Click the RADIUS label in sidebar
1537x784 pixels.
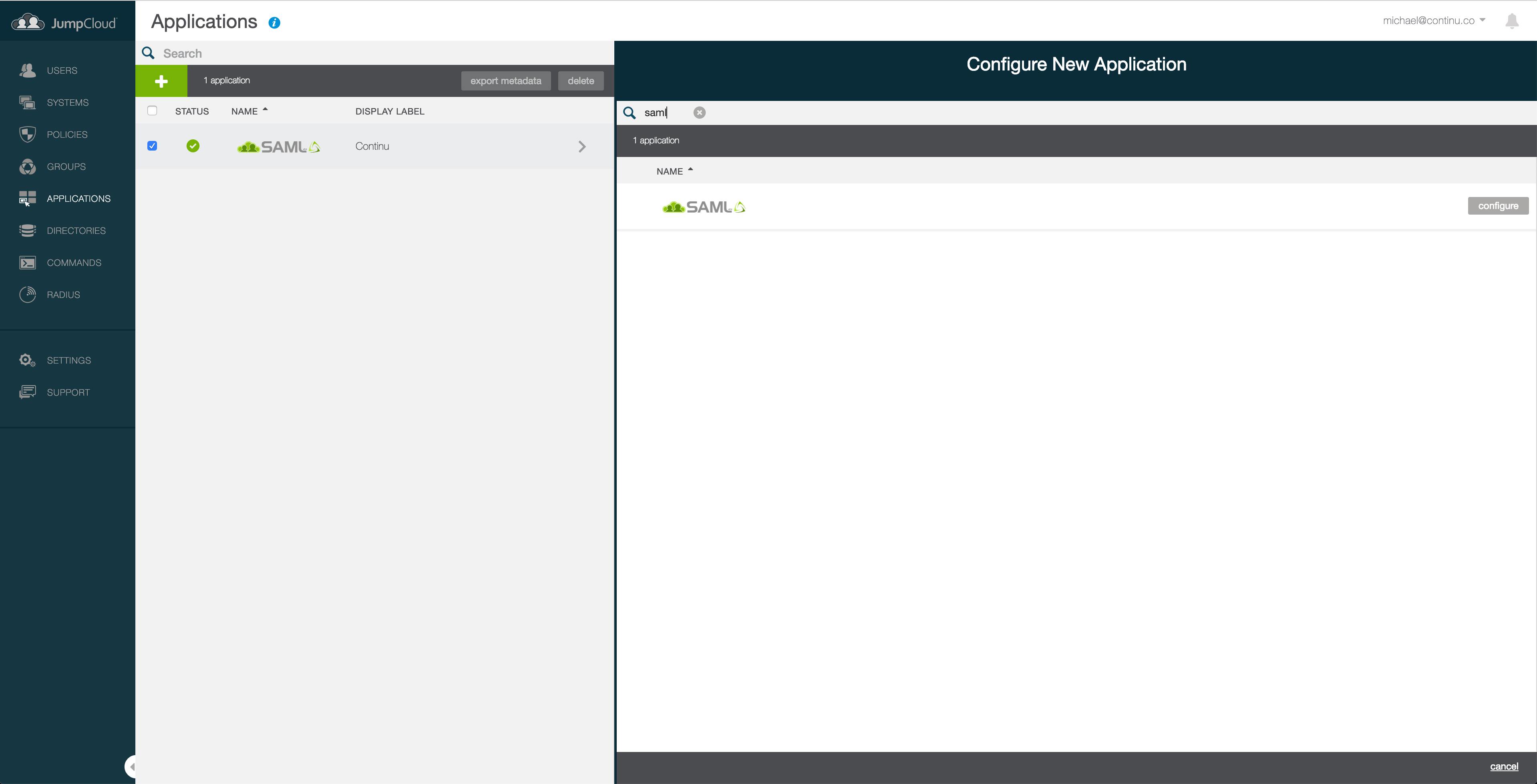(x=63, y=295)
